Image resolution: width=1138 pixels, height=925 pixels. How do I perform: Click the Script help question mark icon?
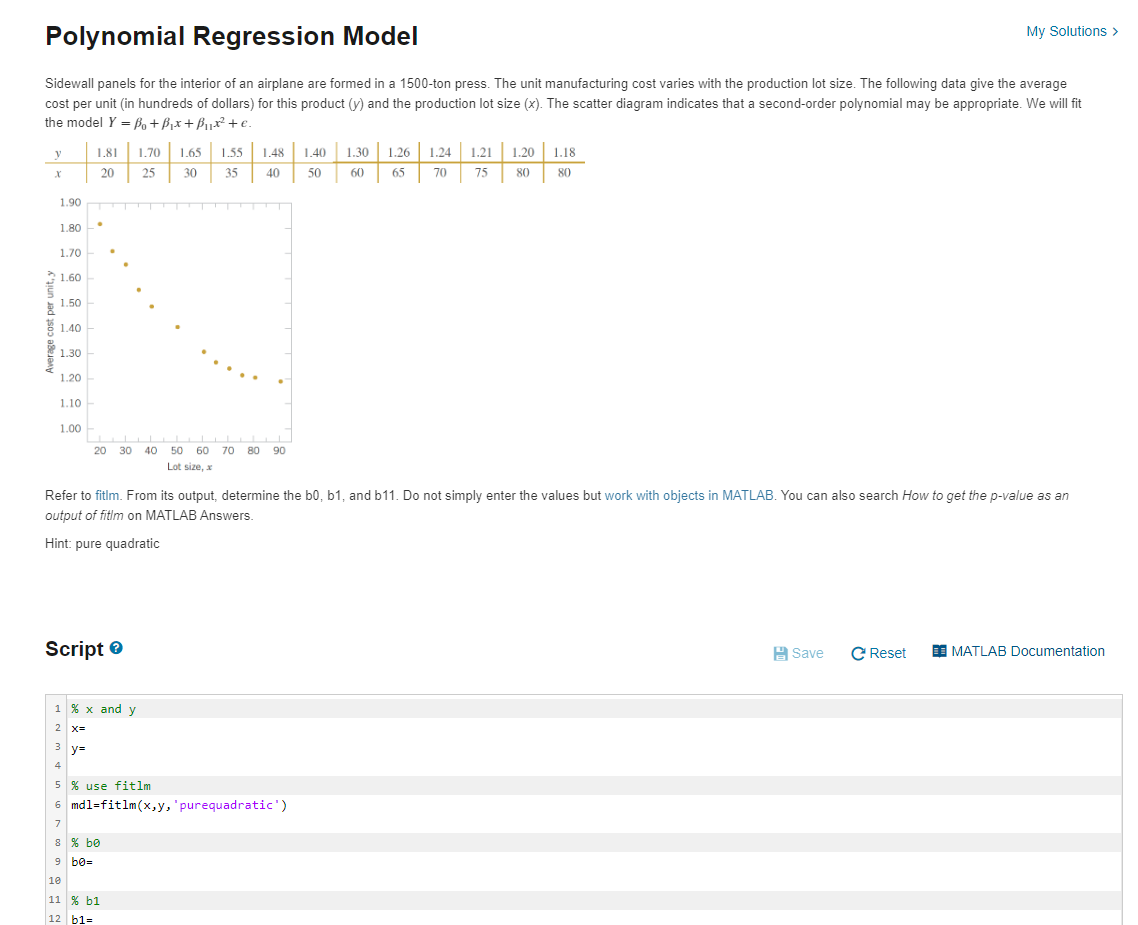pyautogui.click(x=117, y=647)
